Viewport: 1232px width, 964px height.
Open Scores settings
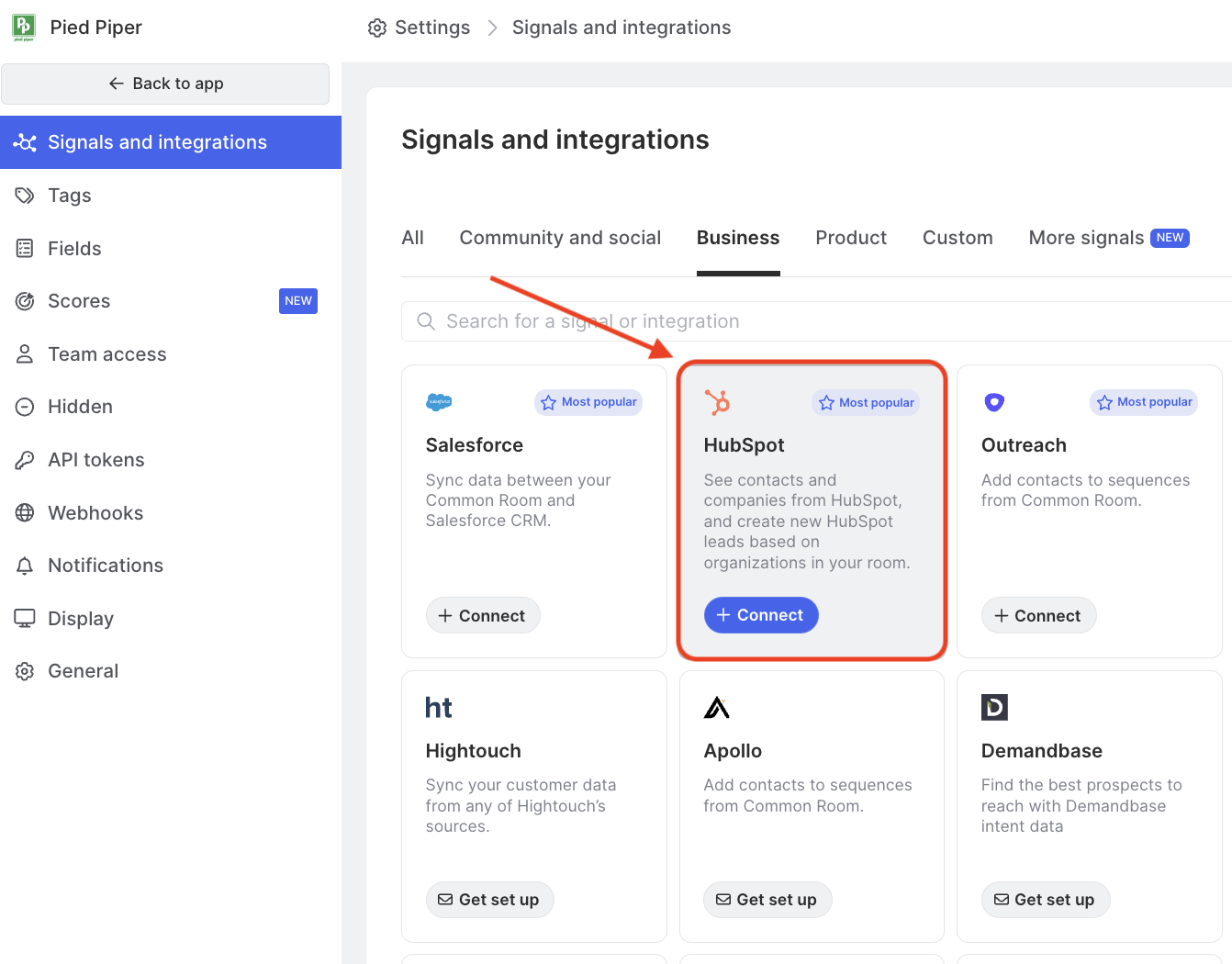171,301
